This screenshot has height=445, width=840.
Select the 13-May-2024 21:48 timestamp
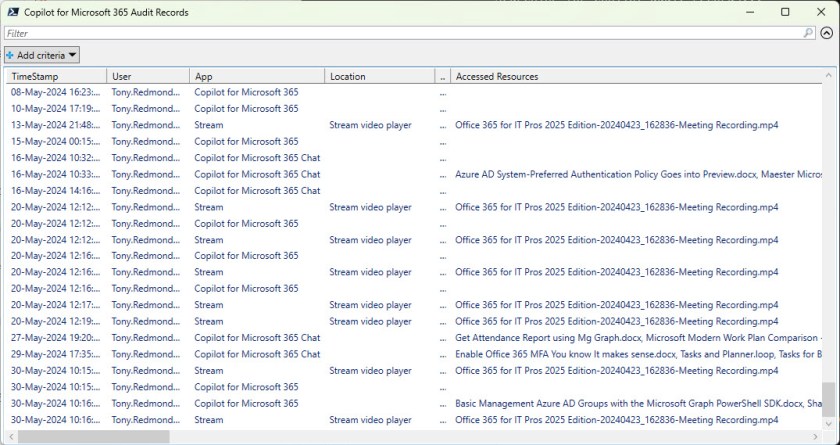click(x=56, y=125)
